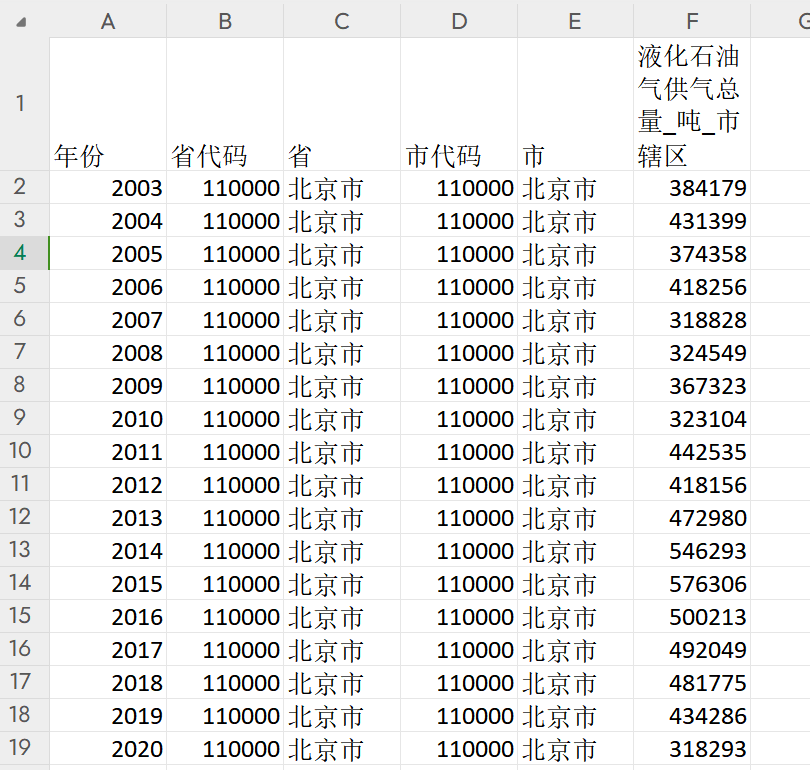
Task: Select the row 12 header
Action: [x=21, y=517]
